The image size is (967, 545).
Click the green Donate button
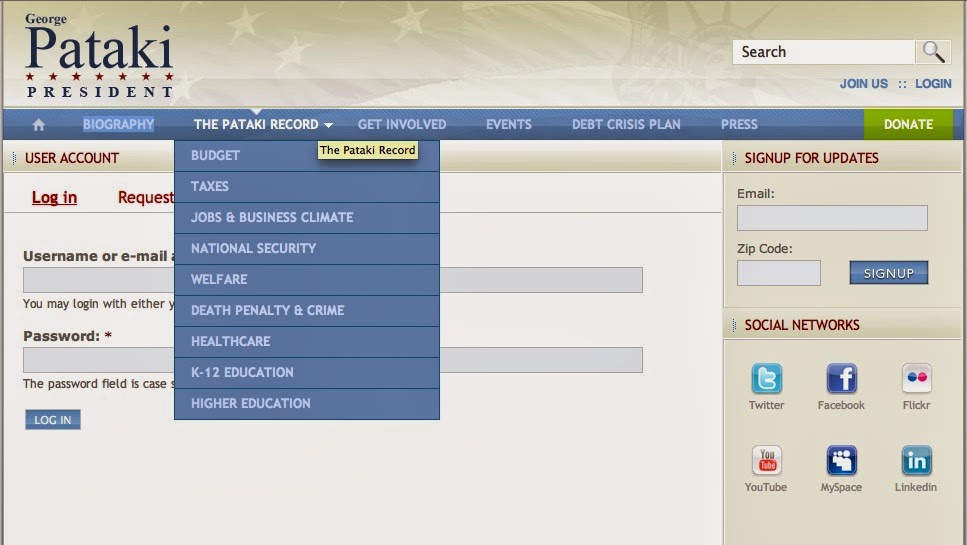coord(908,125)
